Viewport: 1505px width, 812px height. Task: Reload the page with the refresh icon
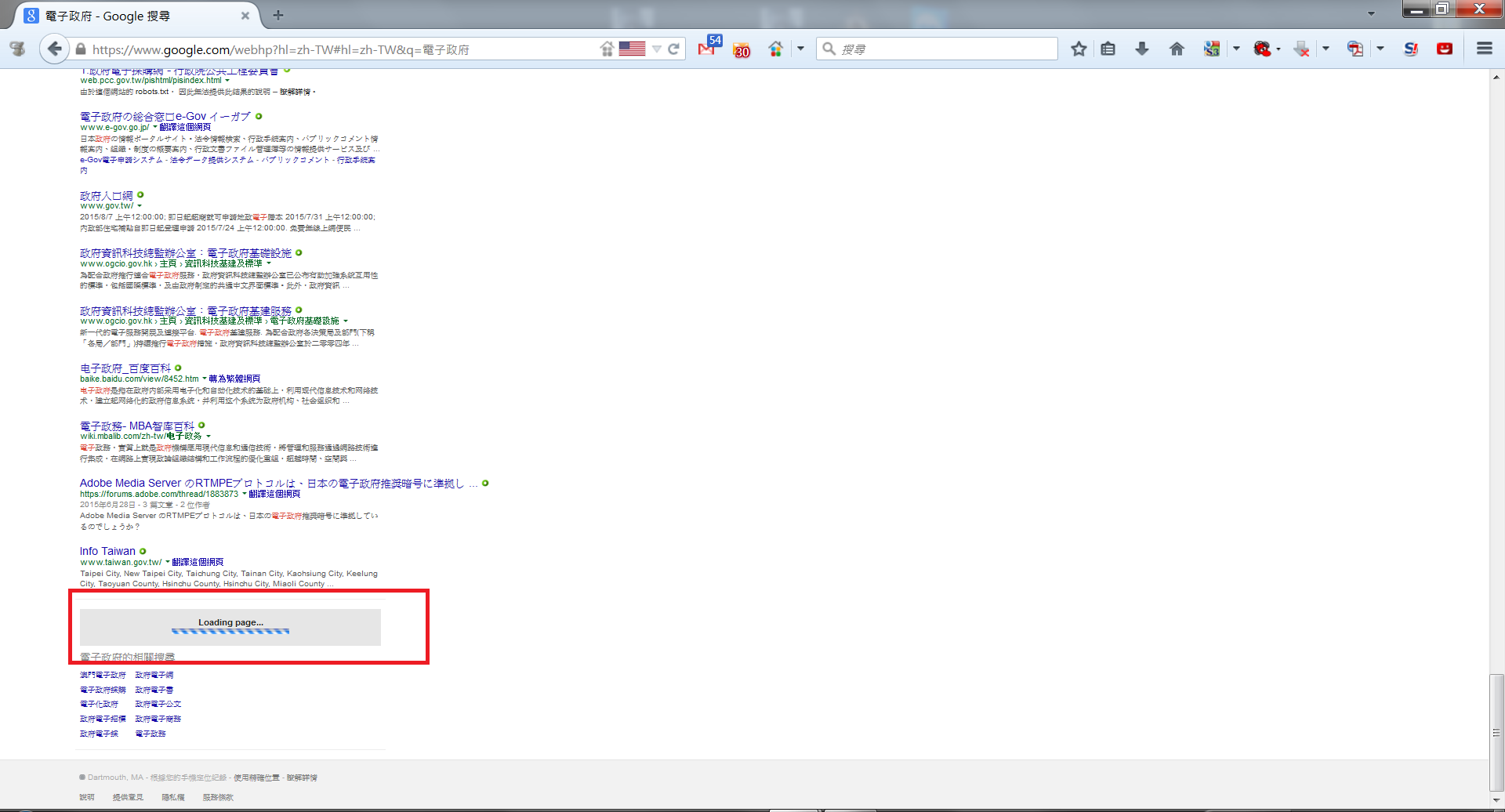673,49
